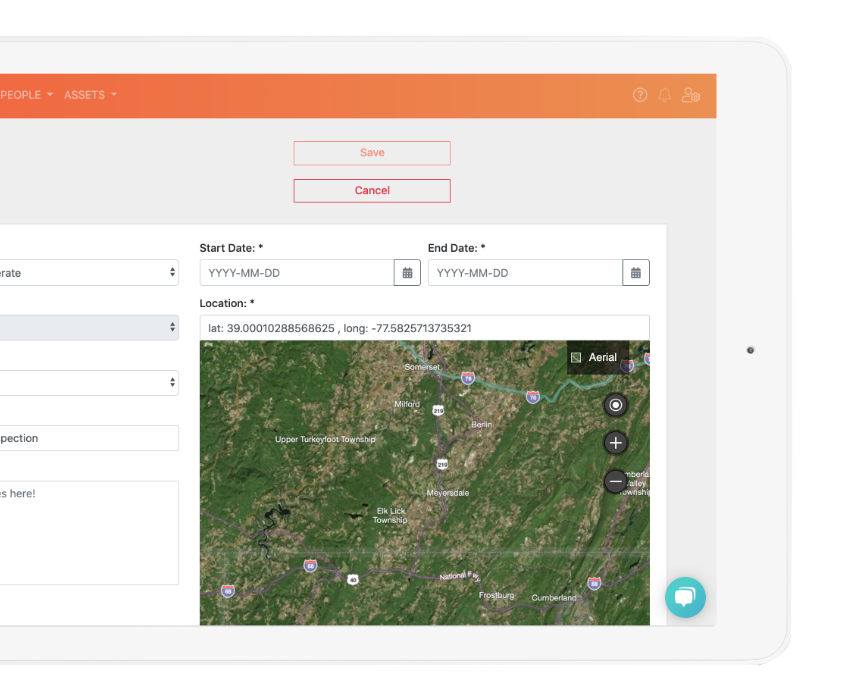847x692 pixels.
Task: Click the Milford label on the map
Action: (407, 404)
